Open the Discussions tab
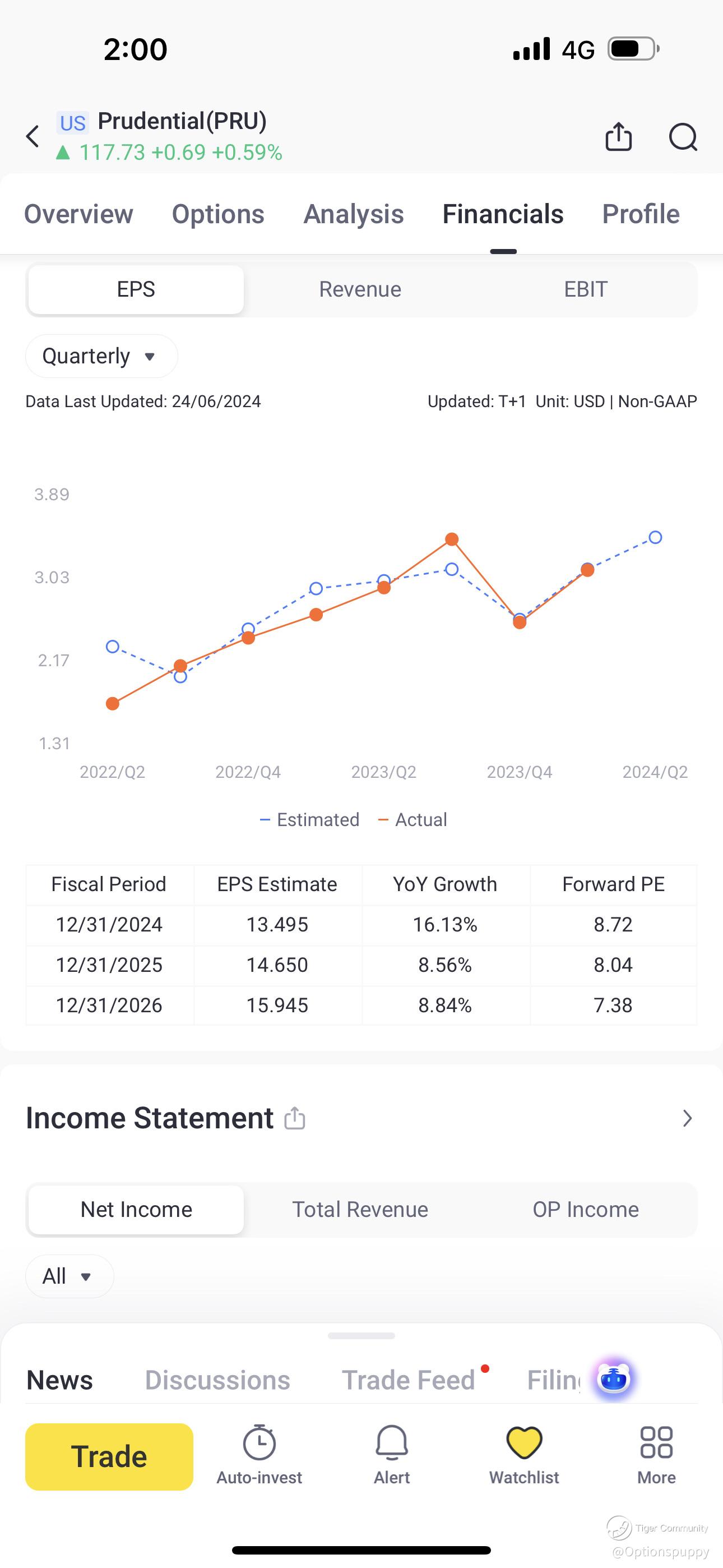Viewport: 723px width, 1568px height. tap(217, 1380)
